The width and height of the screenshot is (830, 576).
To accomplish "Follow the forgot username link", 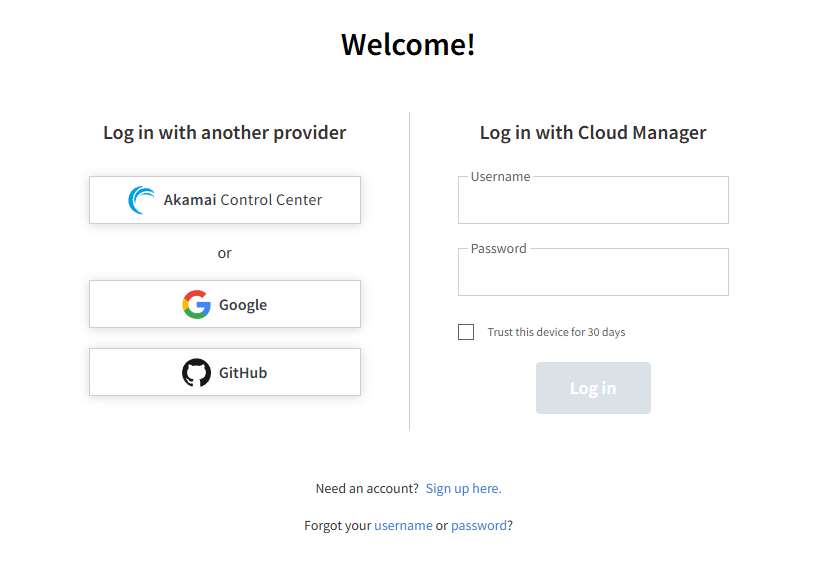I will pyautogui.click(x=403, y=525).
